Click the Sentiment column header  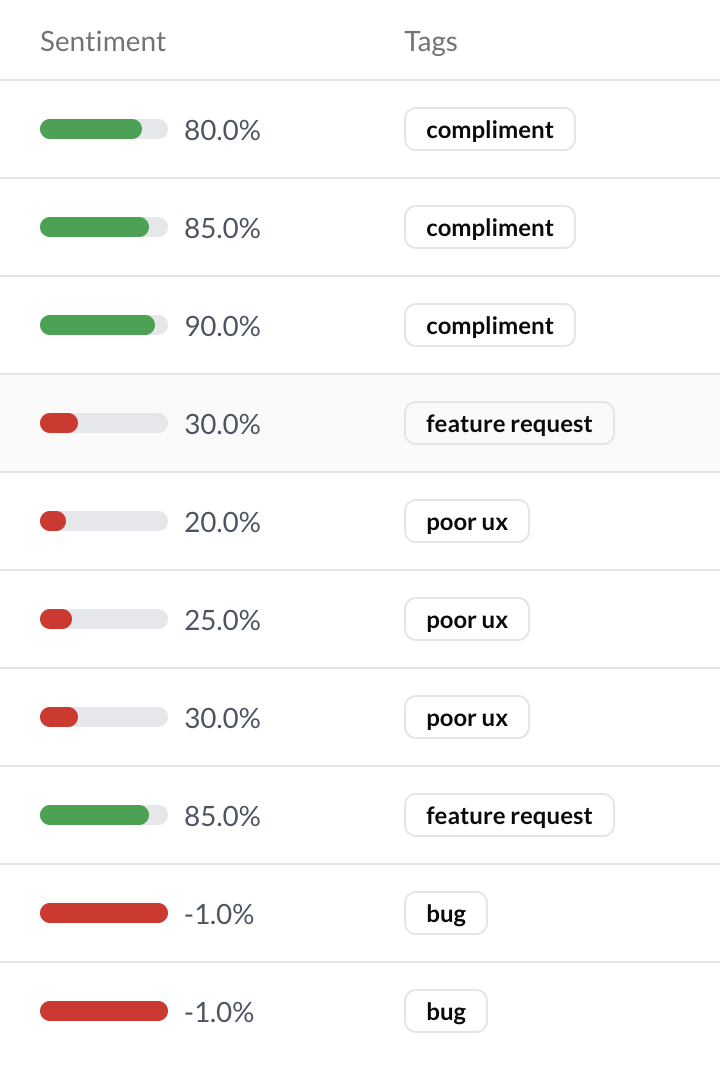[x=103, y=42]
